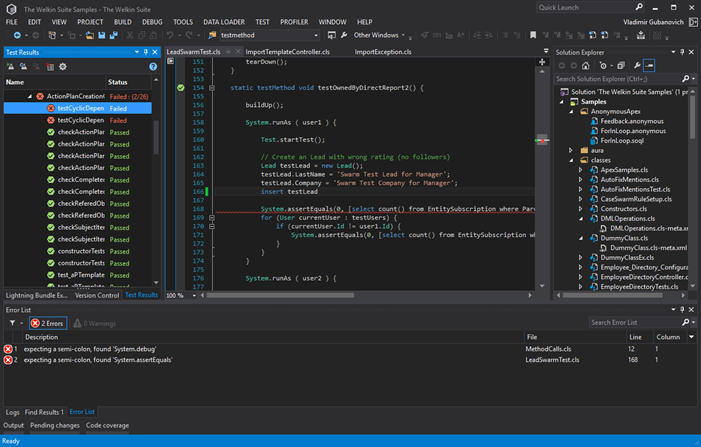
Task: Open the Code coverage tab
Action: (107, 425)
